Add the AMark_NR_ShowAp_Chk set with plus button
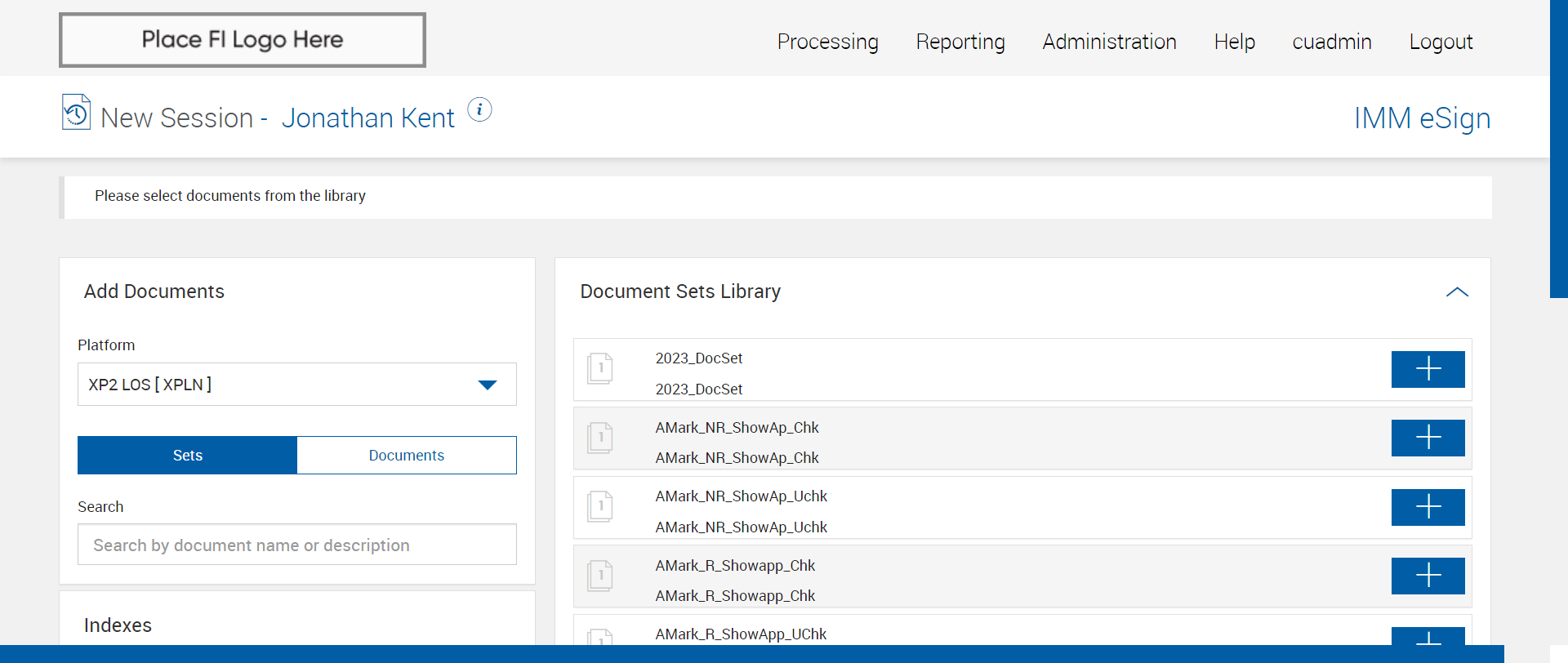The width and height of the screenshot is (1568, 663). coord(1427,438)
